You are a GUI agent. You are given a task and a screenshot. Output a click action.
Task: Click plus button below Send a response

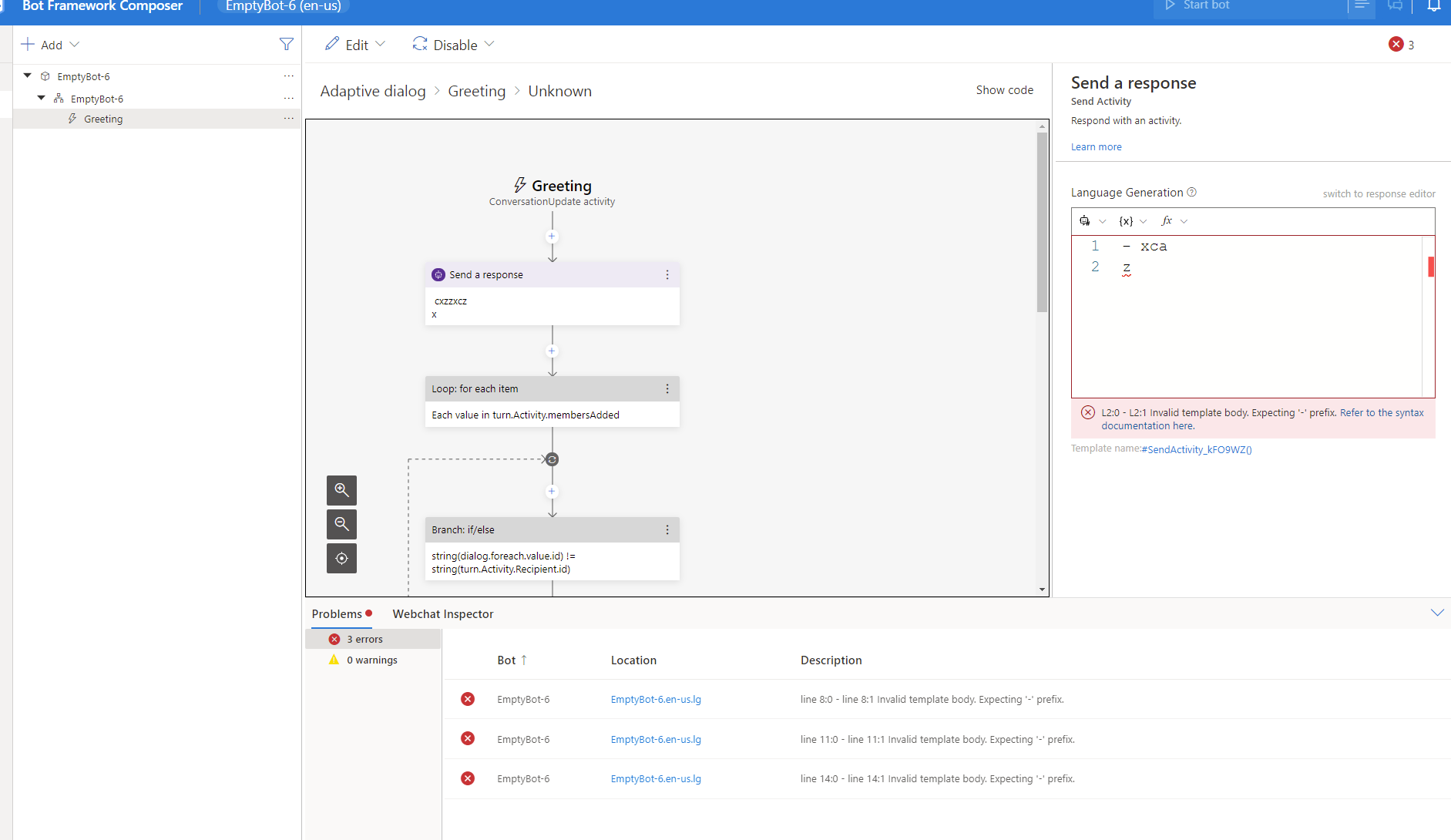tap(552, 351)
